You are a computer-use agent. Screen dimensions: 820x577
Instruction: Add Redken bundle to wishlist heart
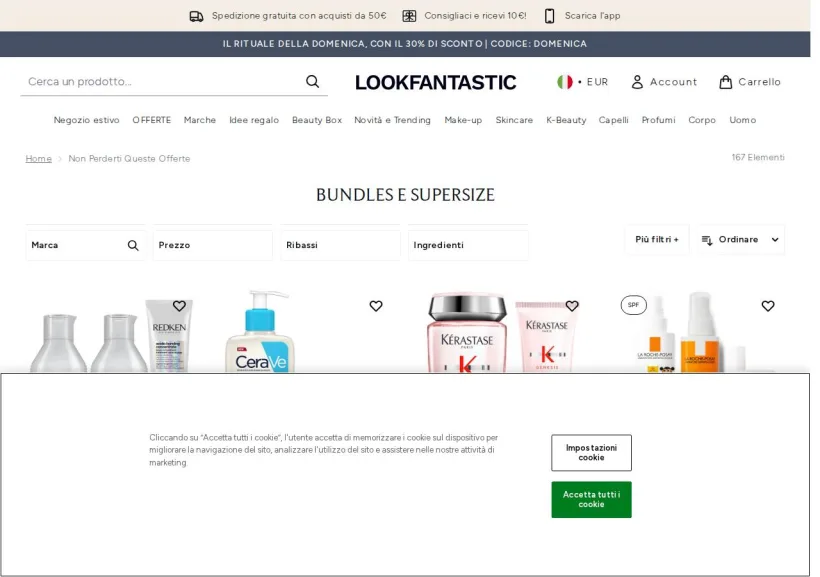(x=179, y=306)
